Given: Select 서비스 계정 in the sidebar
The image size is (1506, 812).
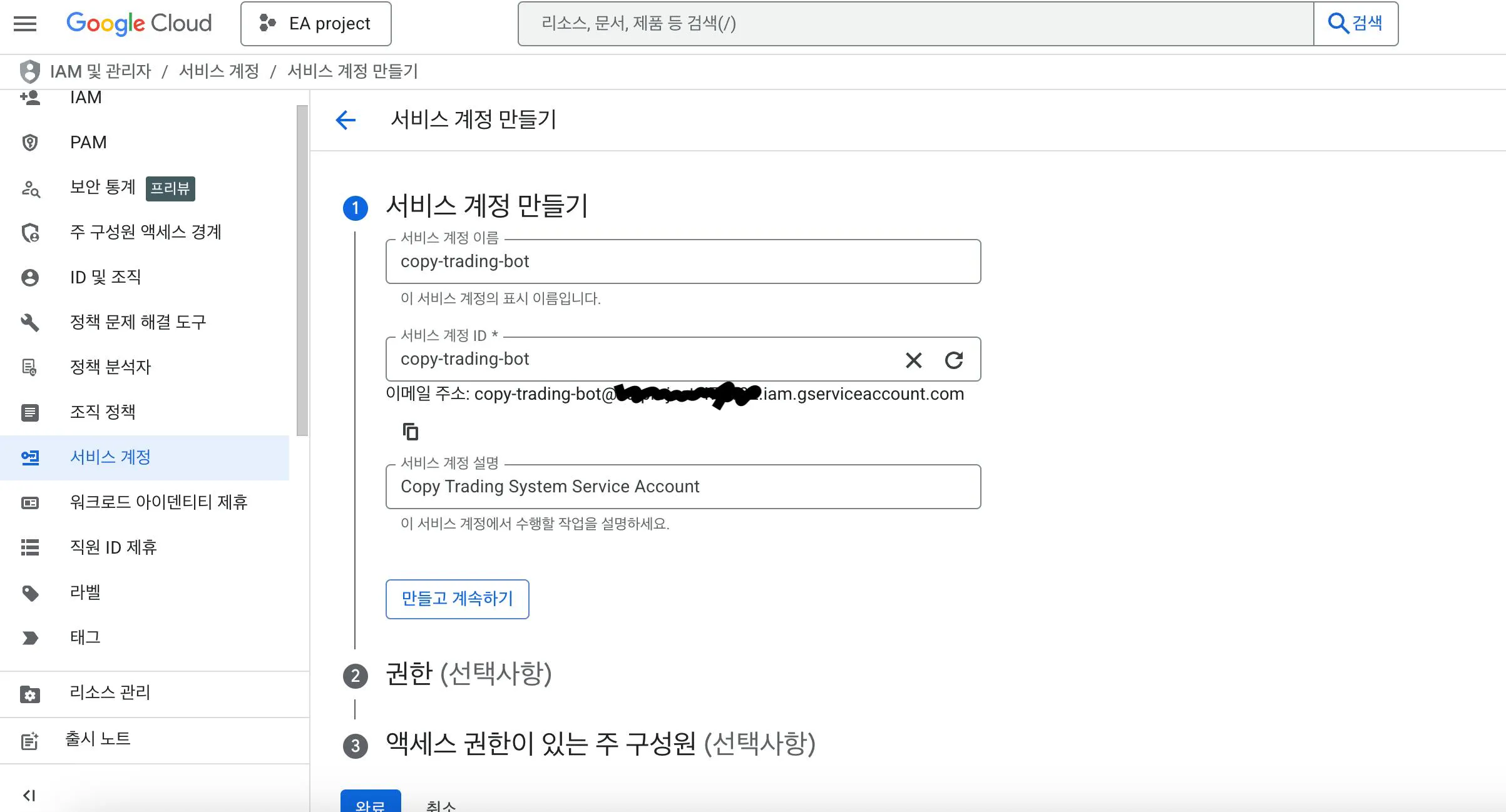Looking at the screenshot, I should click(x=110, y=457).
